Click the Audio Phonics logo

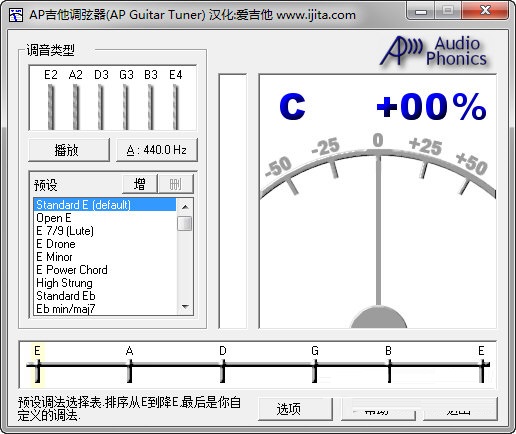(x=434, y=51)
